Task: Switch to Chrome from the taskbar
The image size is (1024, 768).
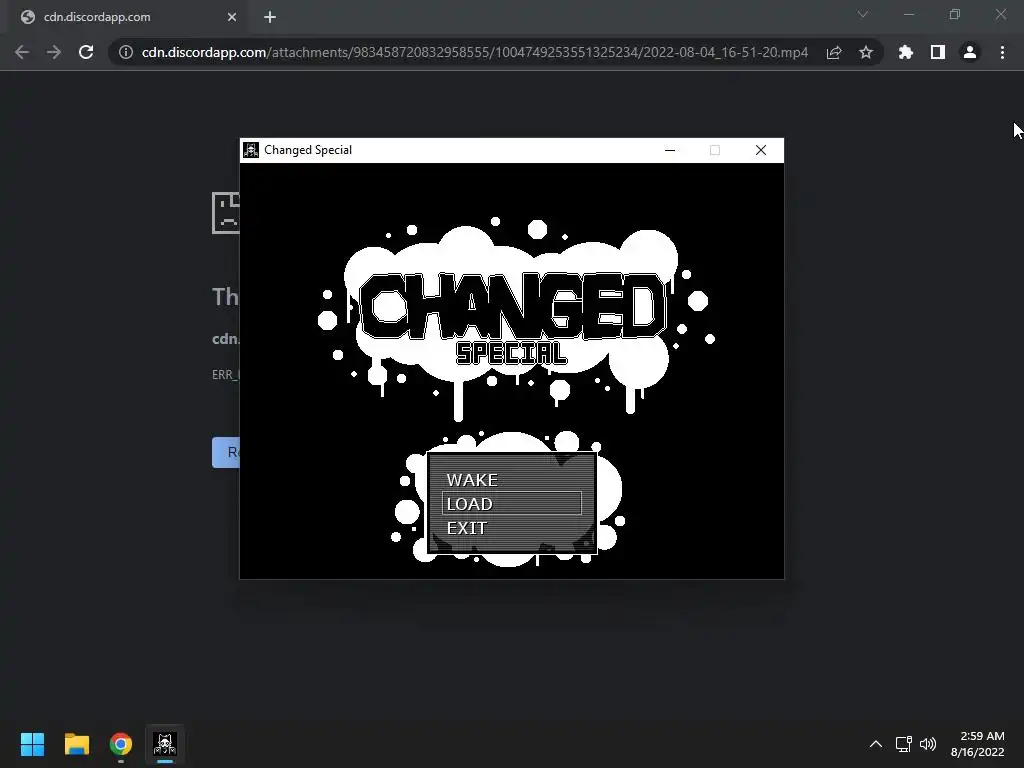Action: (x=121, y=744)
